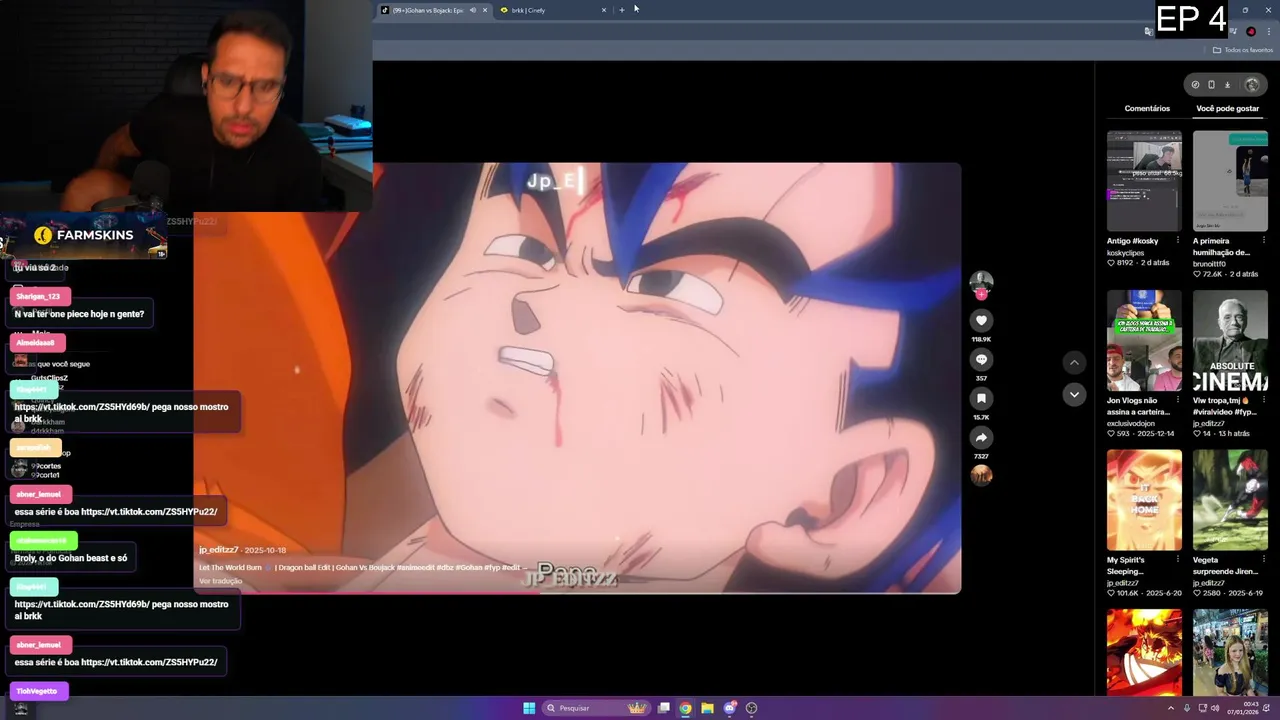Open jp_editzz7 author link under video

click(218, 550)
